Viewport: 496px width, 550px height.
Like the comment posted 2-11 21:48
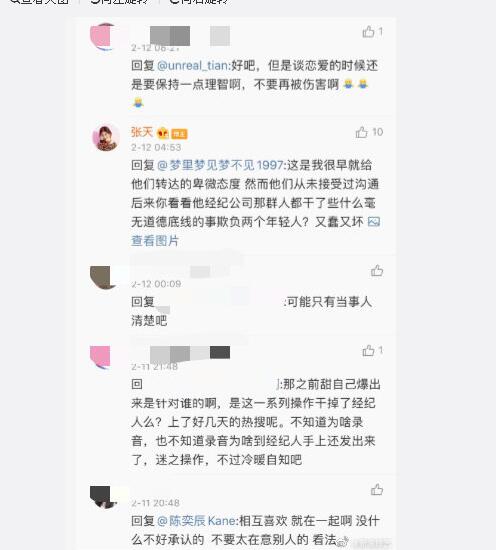click(x=368, y=350)
